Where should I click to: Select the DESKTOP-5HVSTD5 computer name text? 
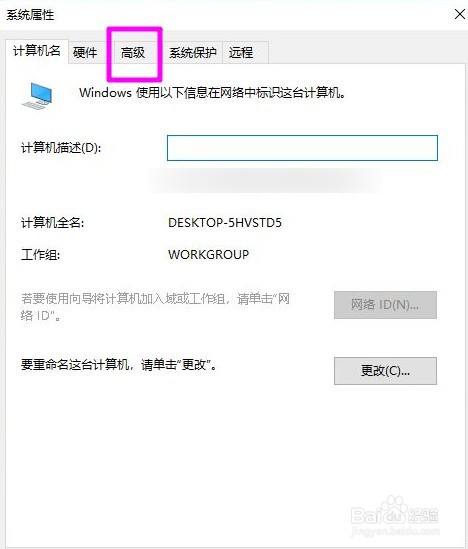coord(225,223)
